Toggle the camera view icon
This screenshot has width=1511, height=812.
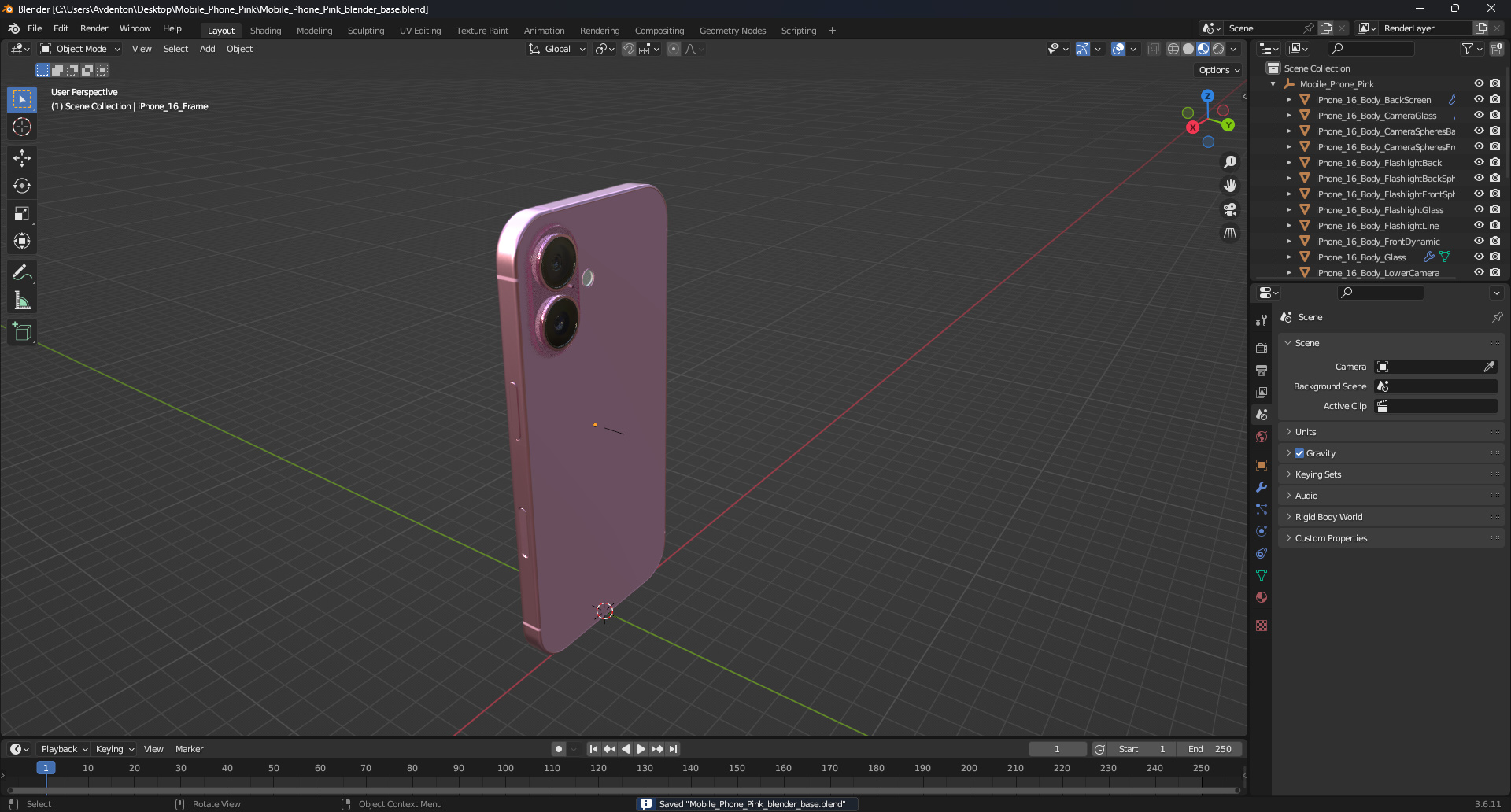[1230, 209]
